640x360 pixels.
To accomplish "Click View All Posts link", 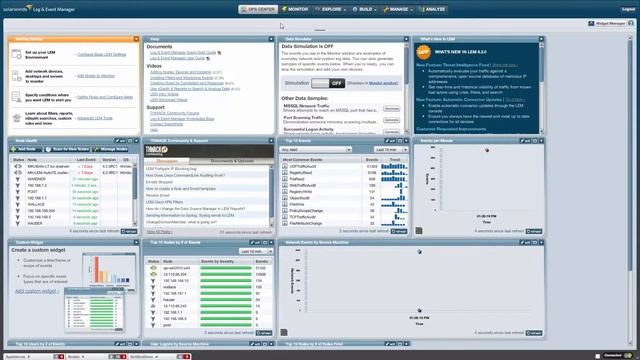I will click(159, 232).
